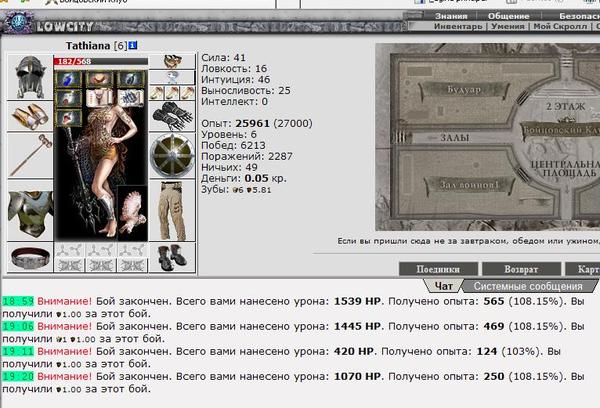The image size is (600, 408).
Task: Click the character name Tathiana
Action: 88,46
